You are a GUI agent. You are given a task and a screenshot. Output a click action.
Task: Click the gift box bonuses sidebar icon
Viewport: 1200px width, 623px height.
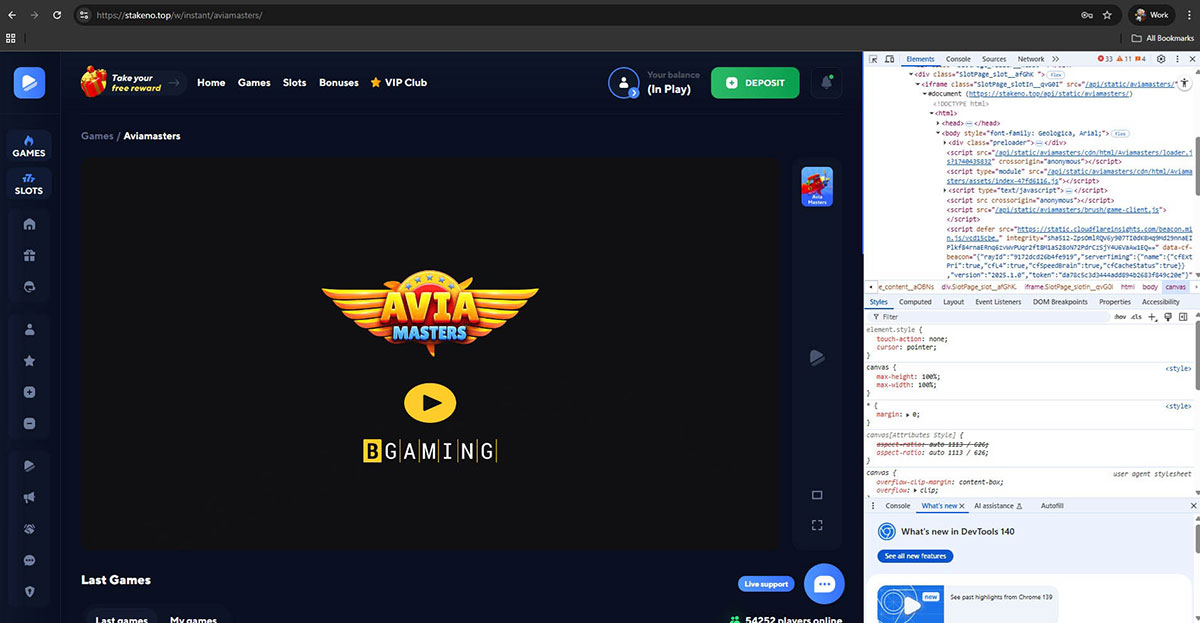coord(30,255)
